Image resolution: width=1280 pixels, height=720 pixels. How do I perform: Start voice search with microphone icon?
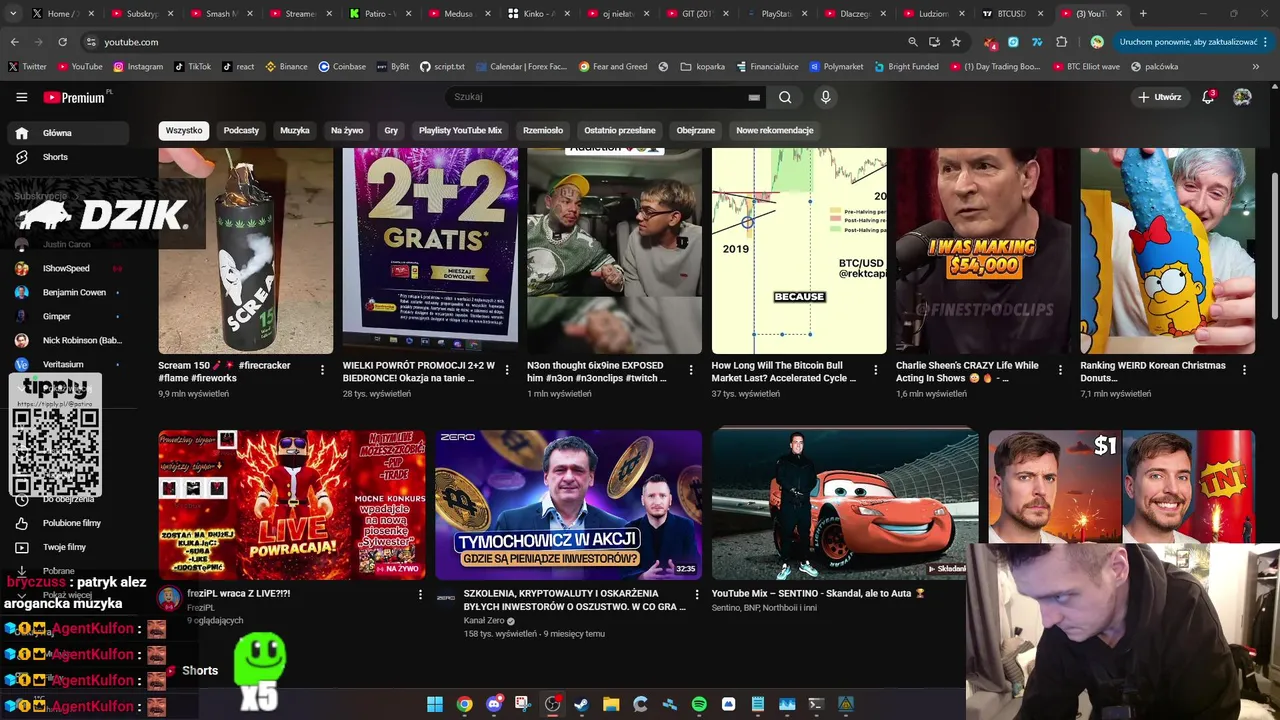click(x=825, y=97)
